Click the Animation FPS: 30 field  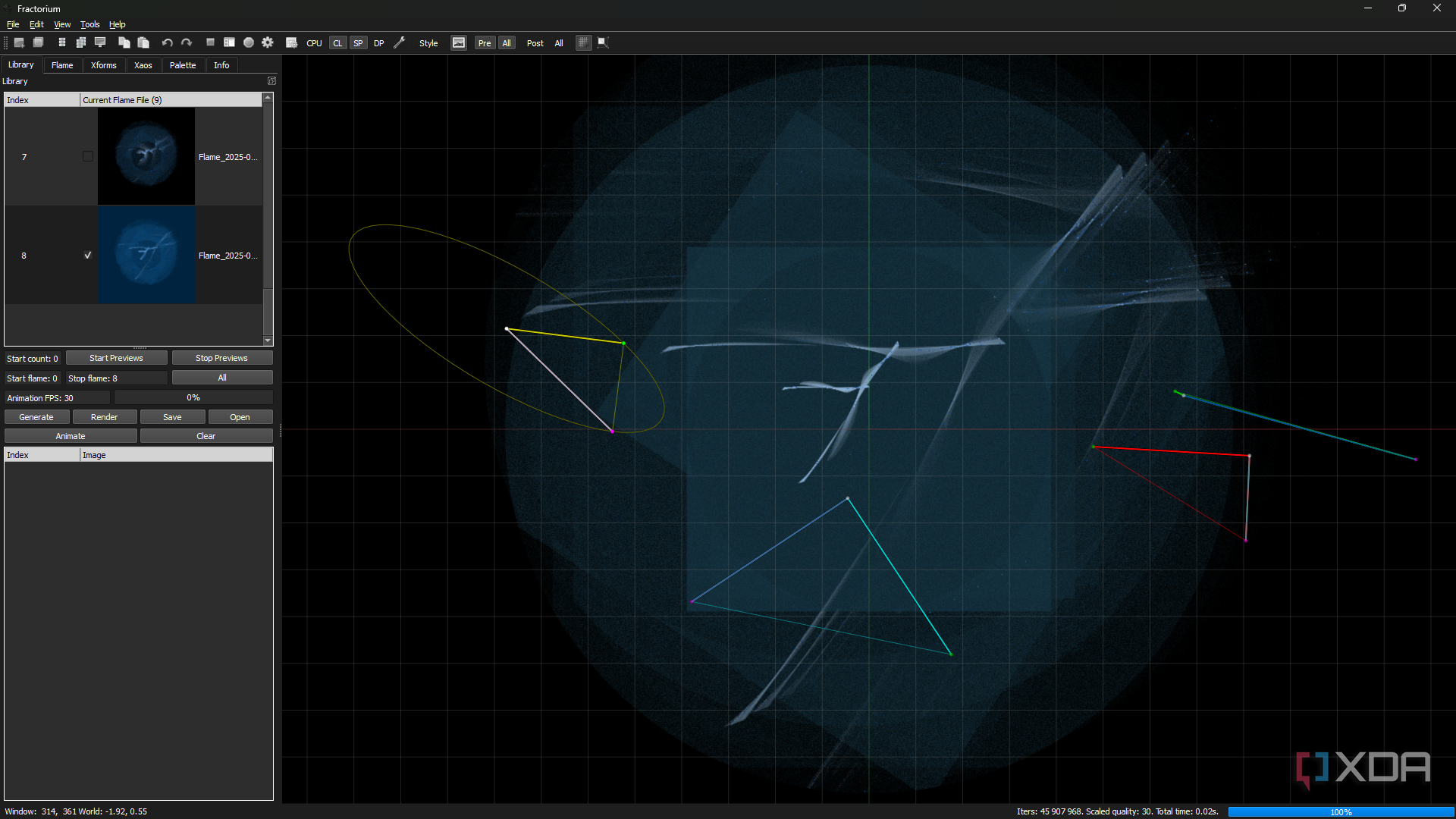click(58, 397)
